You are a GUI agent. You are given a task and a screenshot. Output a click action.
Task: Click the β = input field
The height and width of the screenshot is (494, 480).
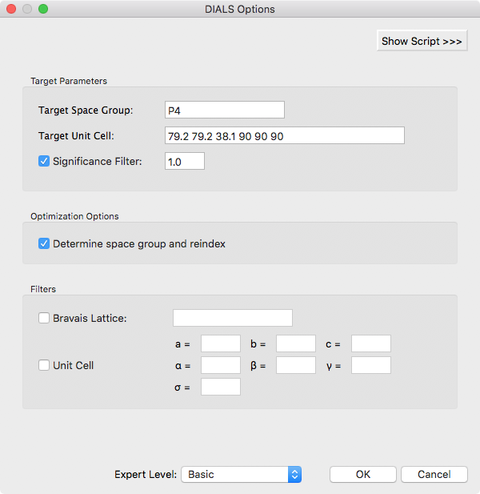click(x=296, y=365)
